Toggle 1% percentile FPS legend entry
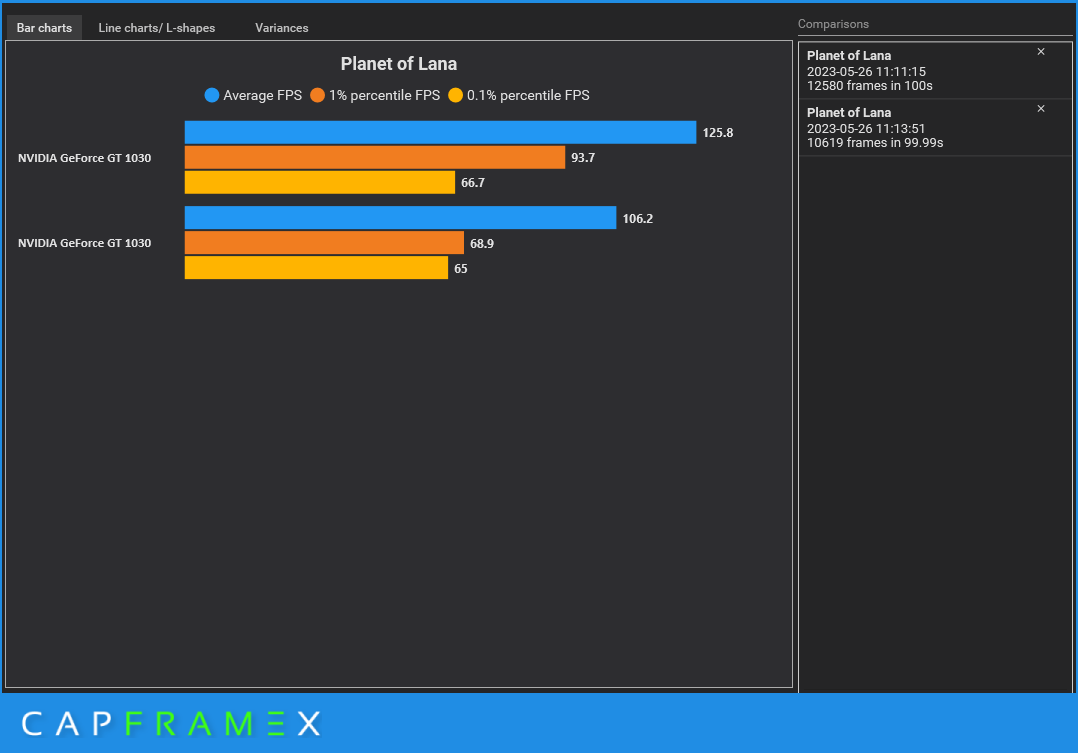 [x=375, y=96]
